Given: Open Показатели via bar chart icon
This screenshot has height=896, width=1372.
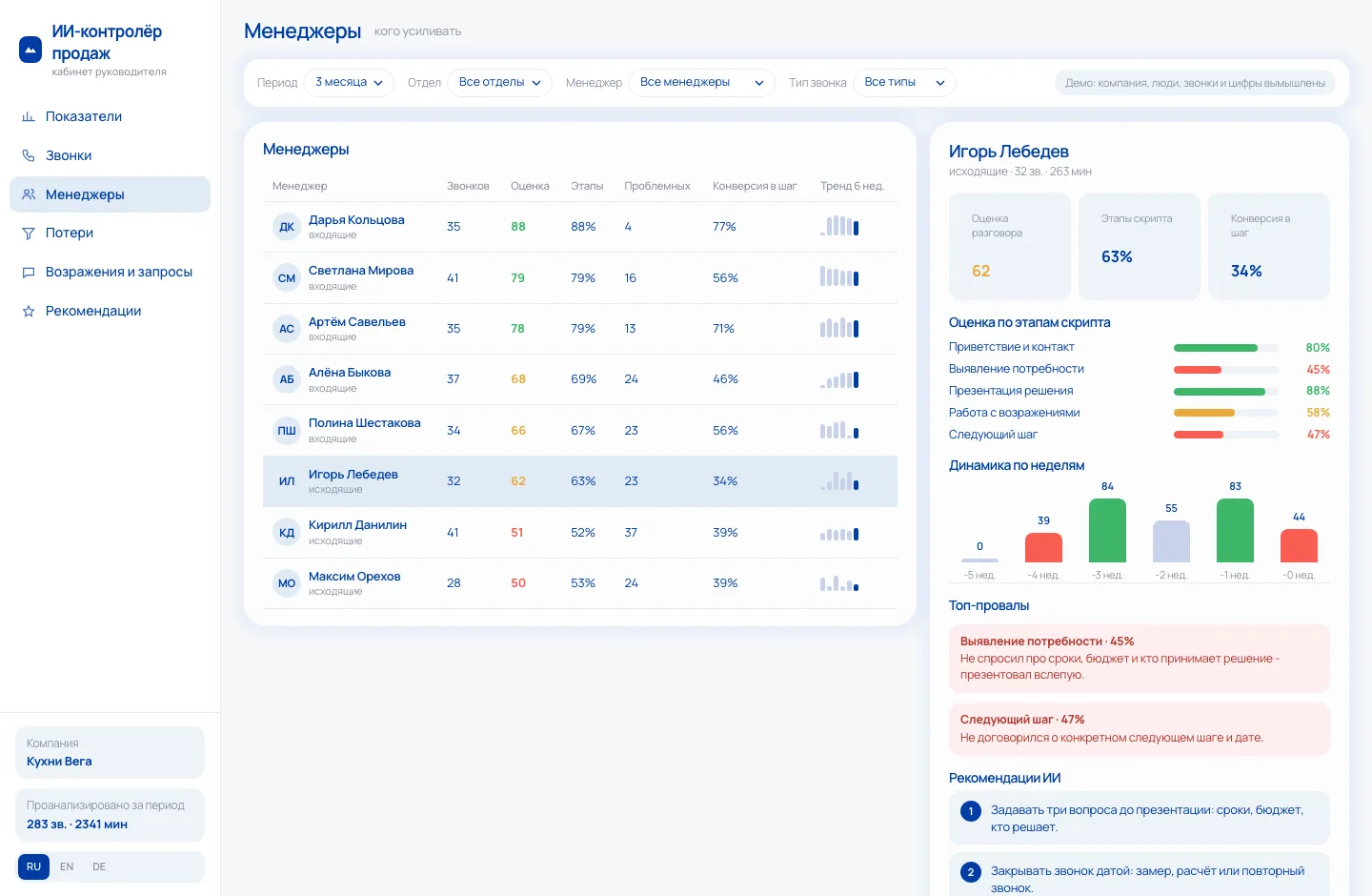Looking at the screenshot, I should point(29,116).
